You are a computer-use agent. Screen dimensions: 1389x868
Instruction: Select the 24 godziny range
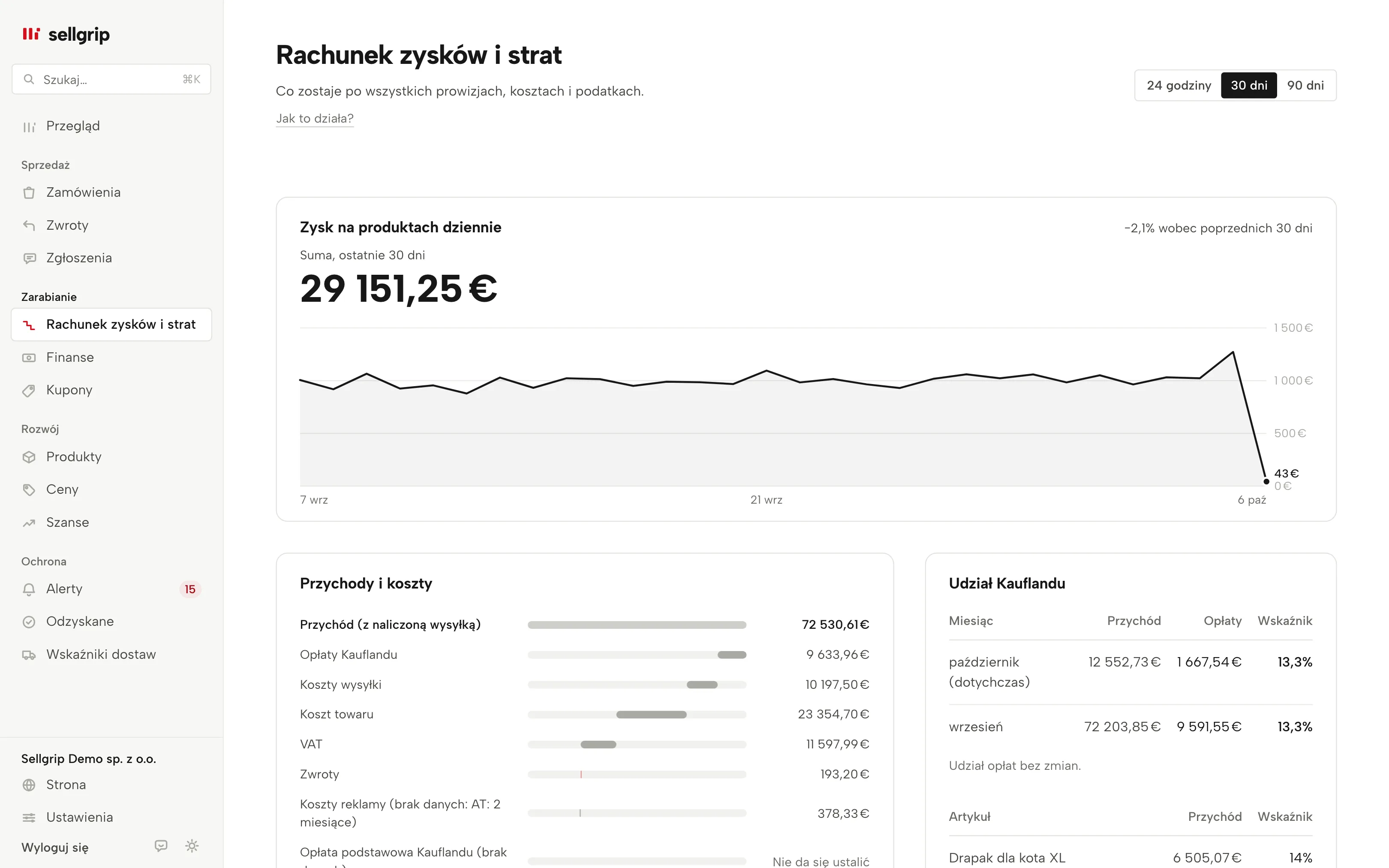(x=1179, y=86)
